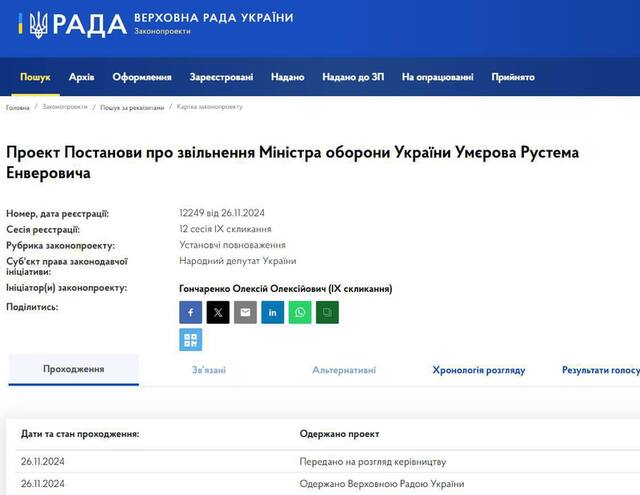Select the Прийнято navigation item
Viewport: 640px width, 495px height.
pyautogui.click(x=512, y=77)
